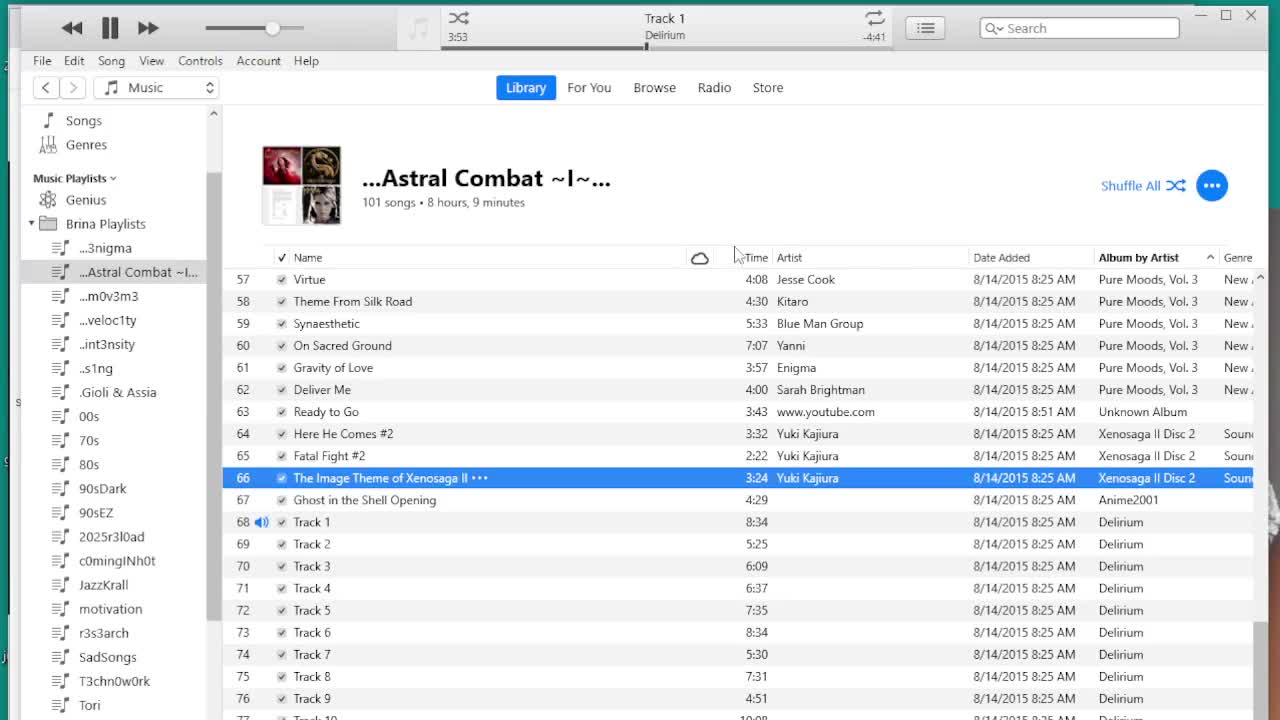The width and height of the screenshot is (1280, 720).
Task: Collapse the Brina Playlists folder
Action: coord(31,224)
